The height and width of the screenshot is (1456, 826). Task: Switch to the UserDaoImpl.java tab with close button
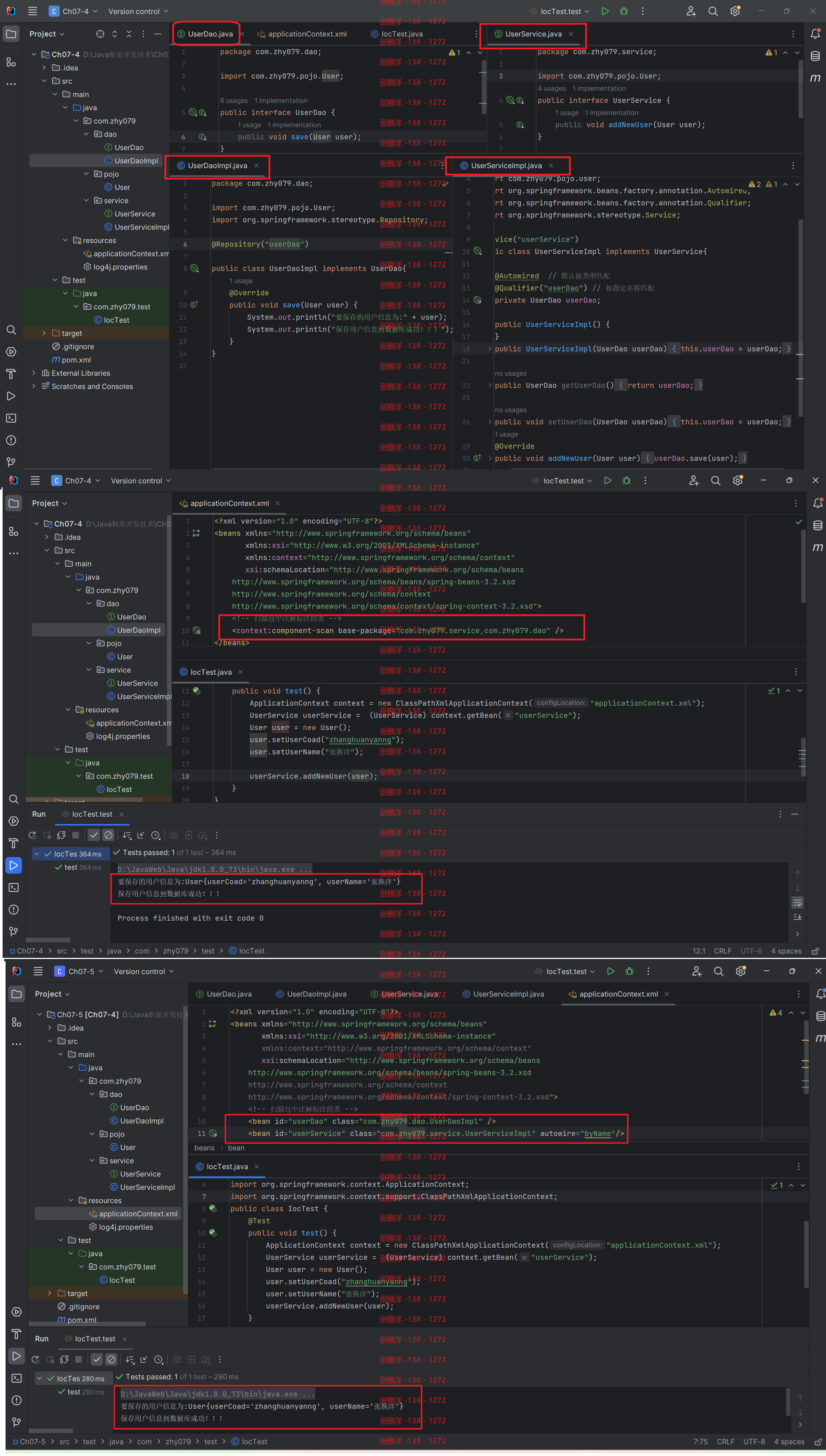coord(218,166)
